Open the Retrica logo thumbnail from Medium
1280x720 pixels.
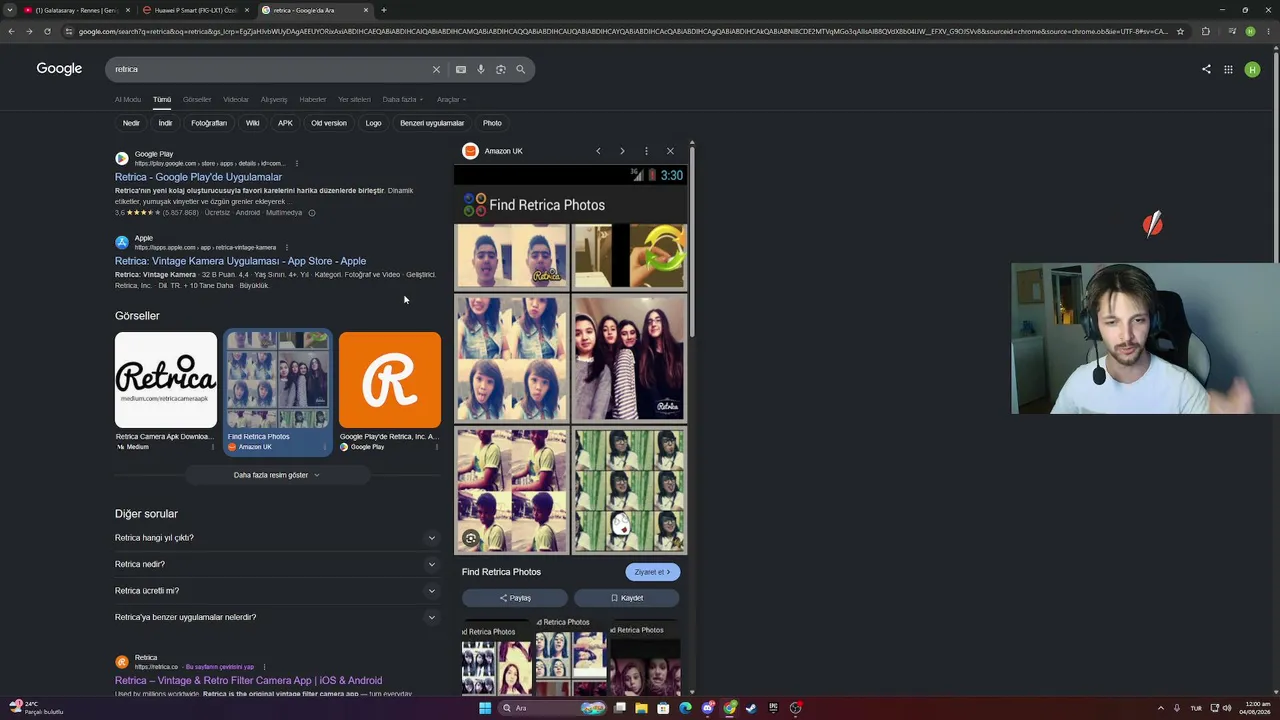pos(166,380)
